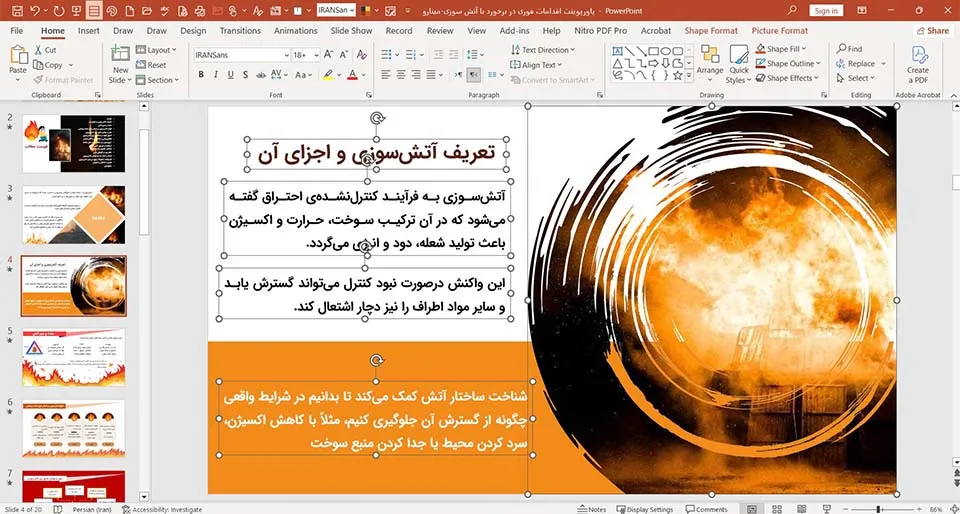Select the star shape in shapes gallery

(677, 75)
